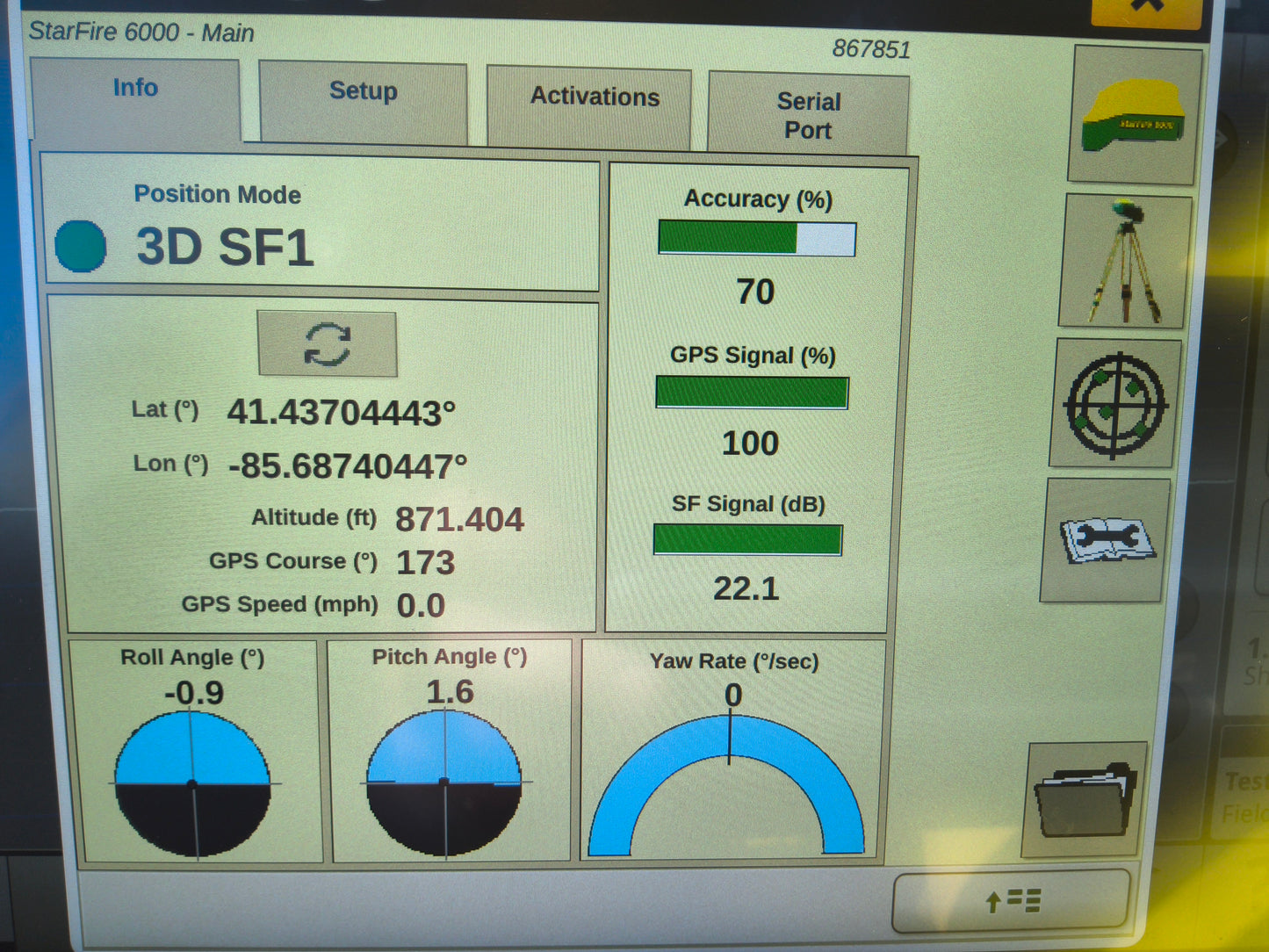Return to the Info tab

click(135, 88)
